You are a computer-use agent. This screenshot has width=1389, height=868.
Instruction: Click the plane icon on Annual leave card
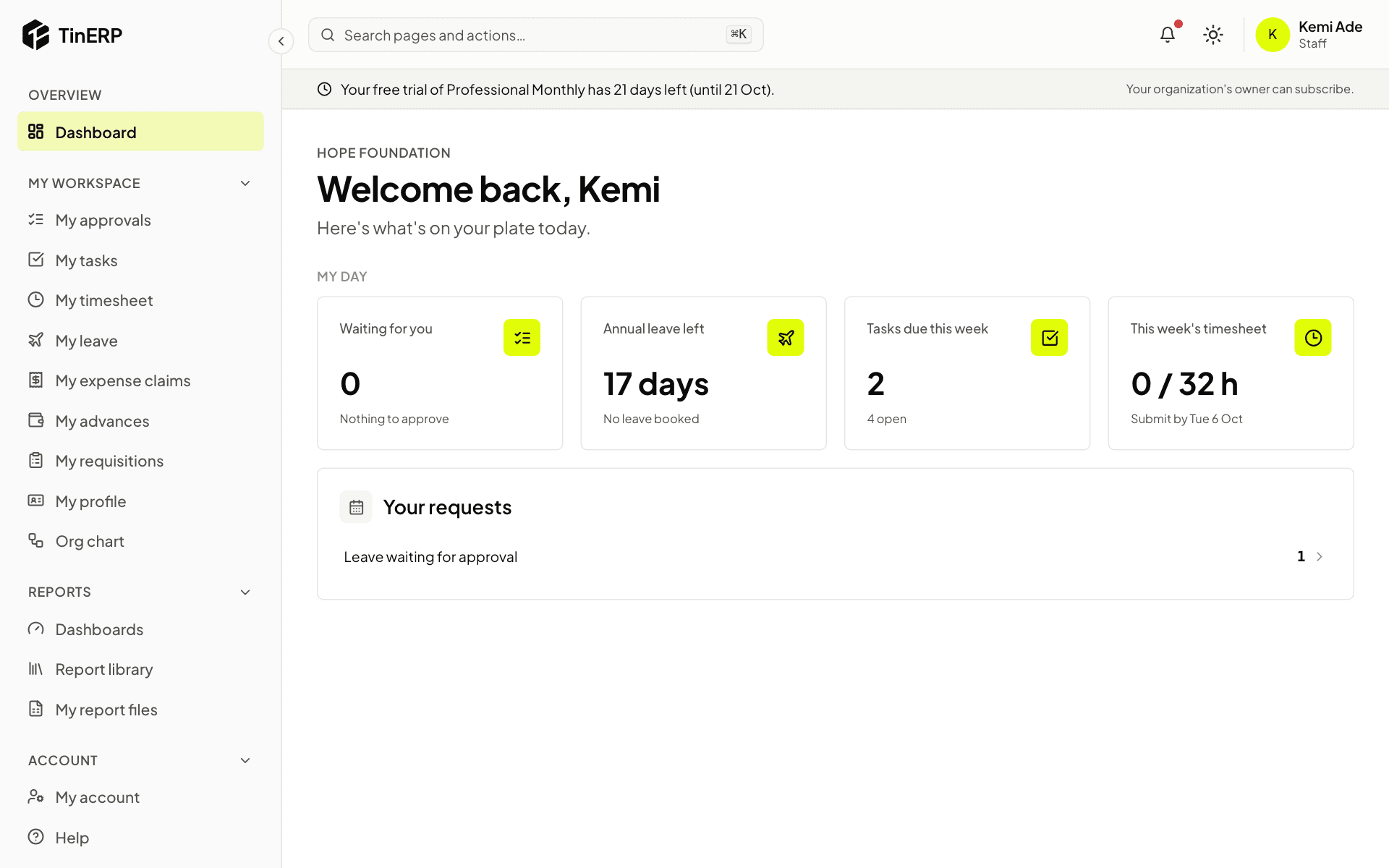(786, 337)
